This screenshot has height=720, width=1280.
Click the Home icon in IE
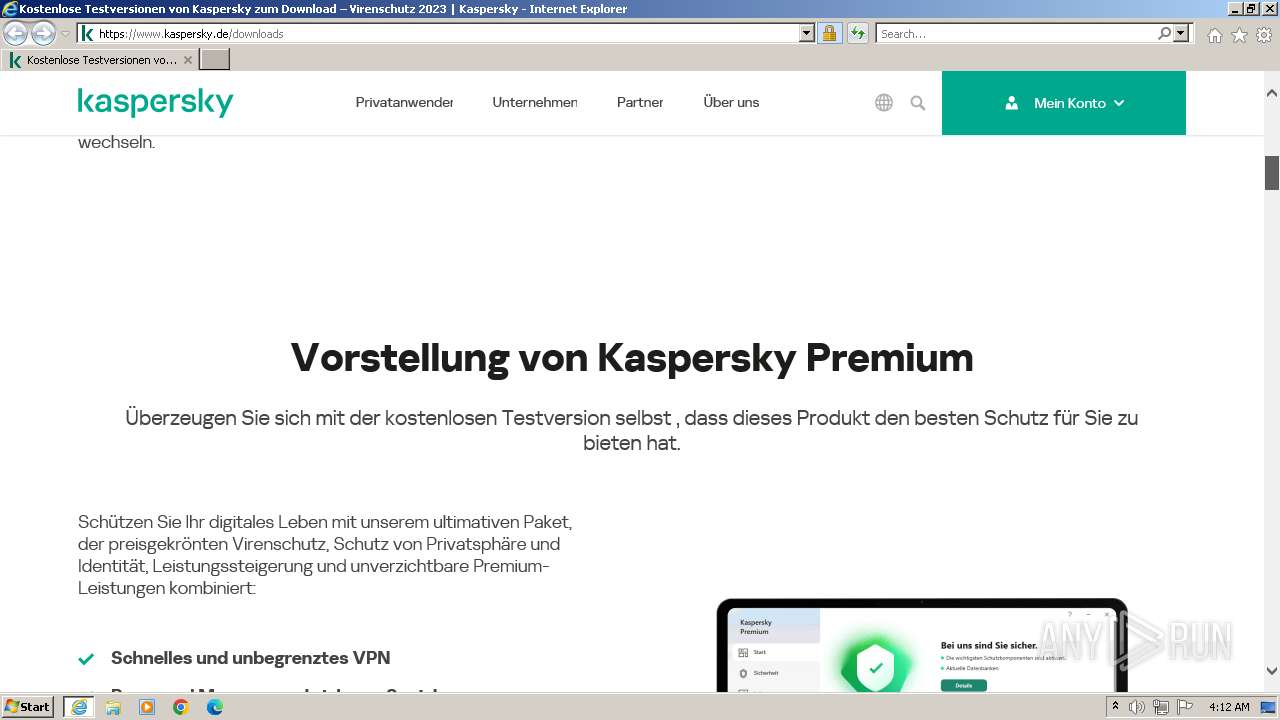point(1214,35)
